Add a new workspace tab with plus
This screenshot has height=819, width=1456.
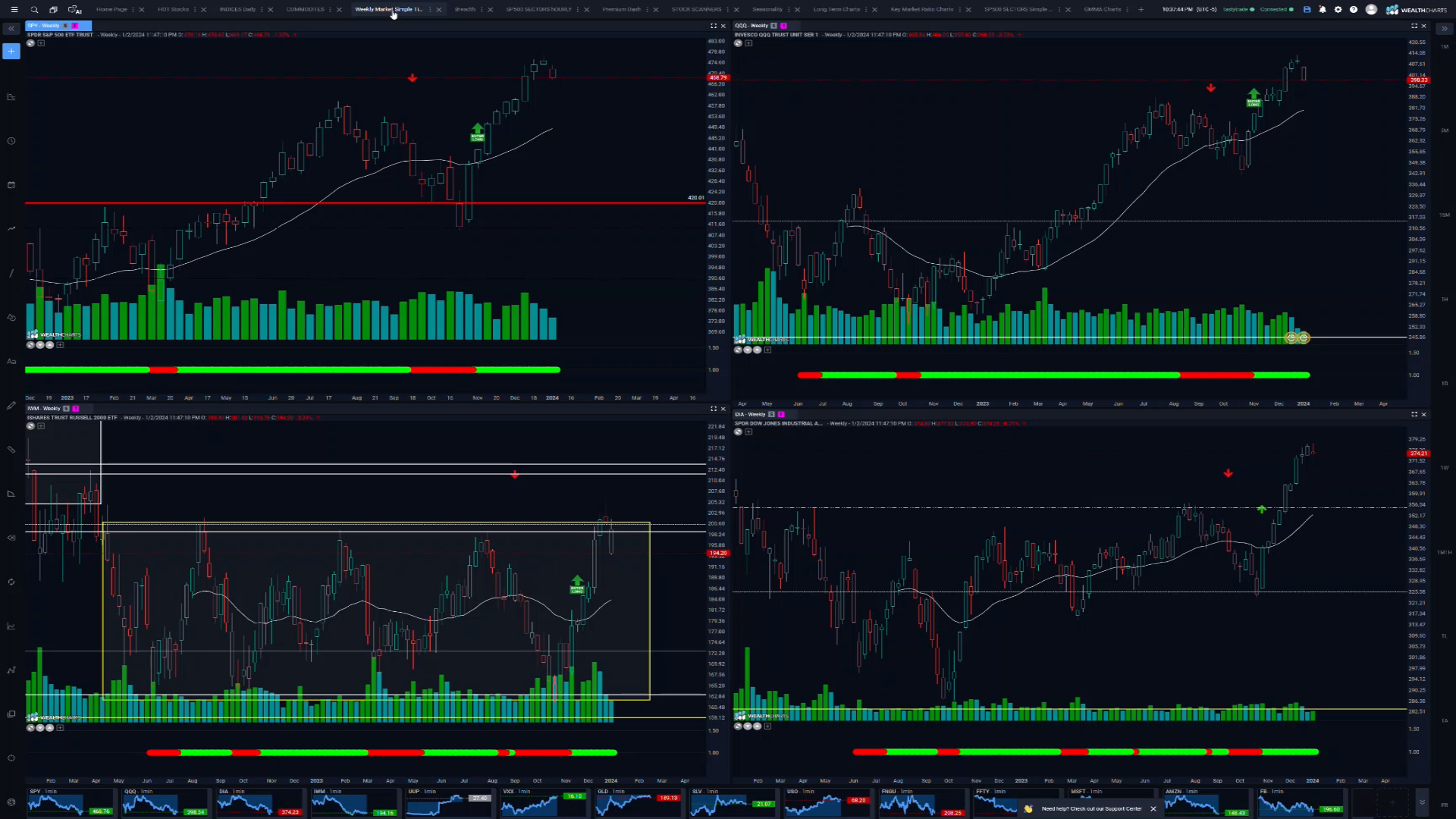pyautogui.click(x=1141, y=10)
